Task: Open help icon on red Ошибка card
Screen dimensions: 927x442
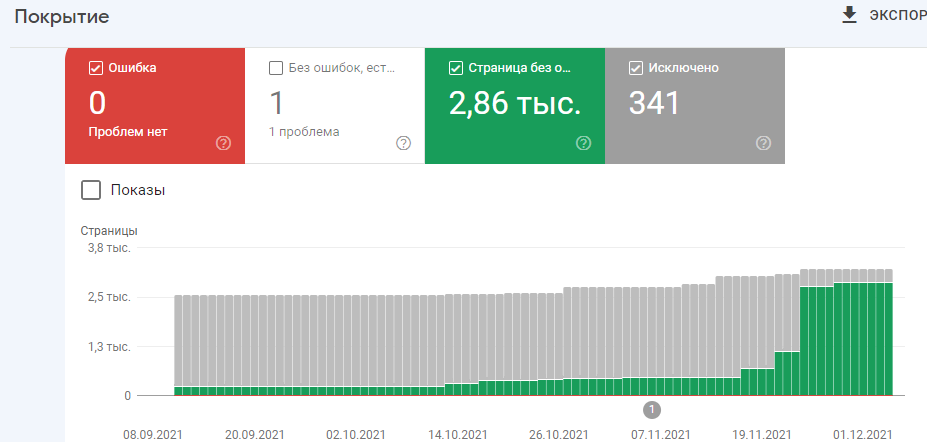Action: (x=223, y=143)
